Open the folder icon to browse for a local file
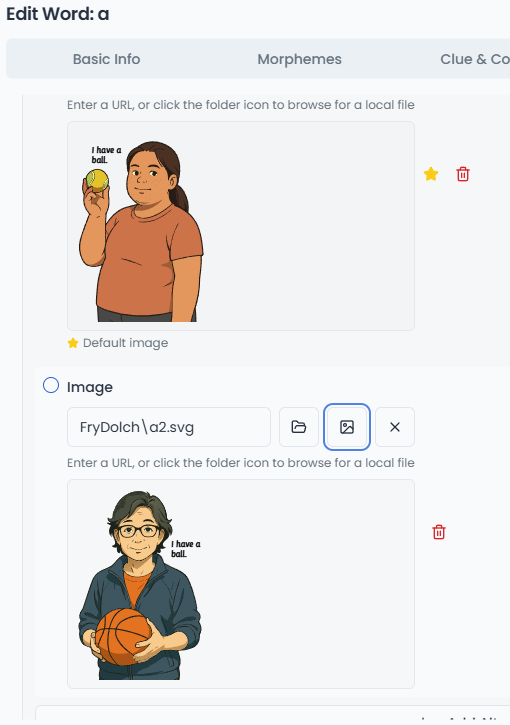This screenshot has width=510, height=725. (299, 427)
